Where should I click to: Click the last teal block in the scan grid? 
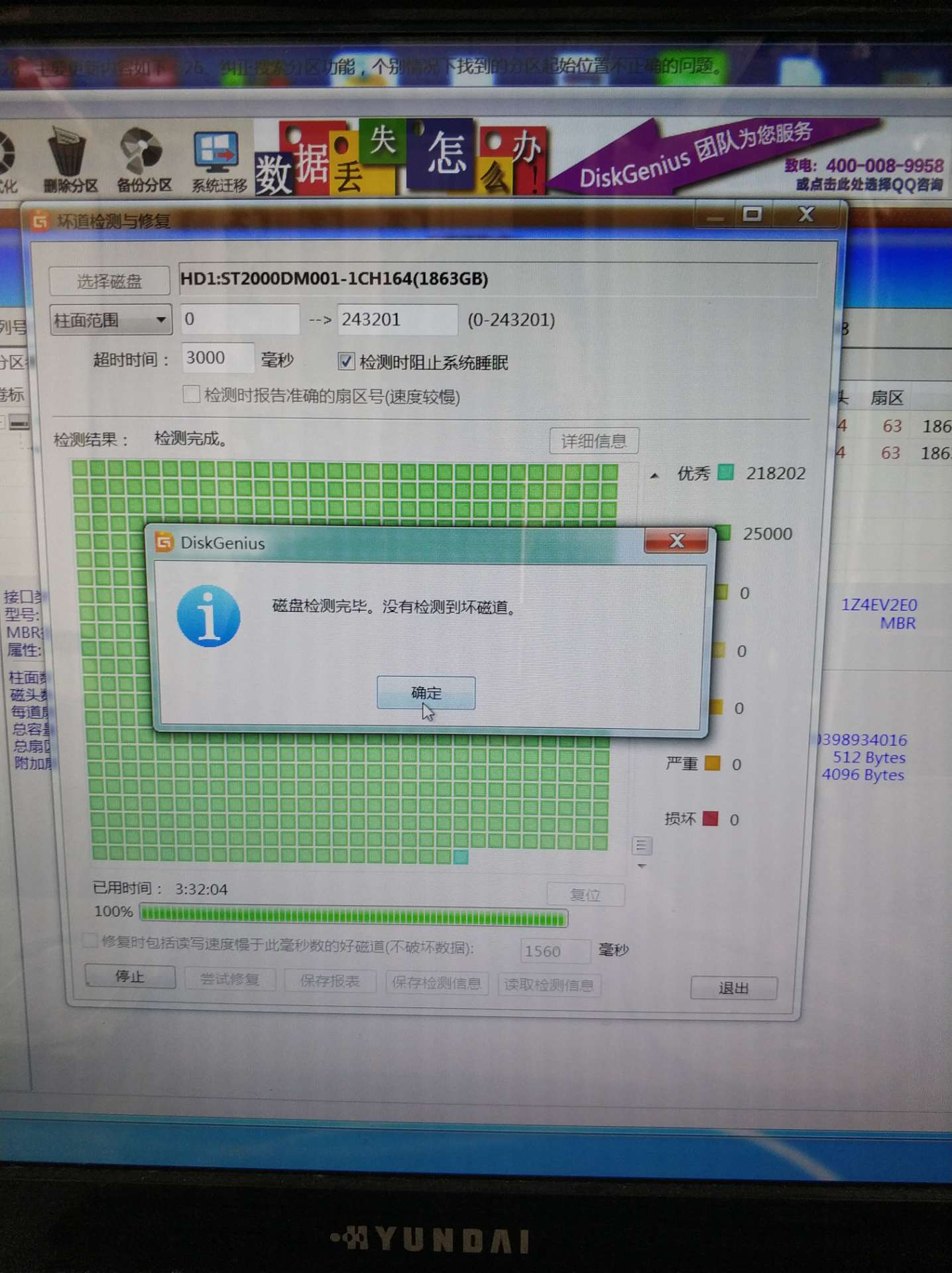point(460,857)
